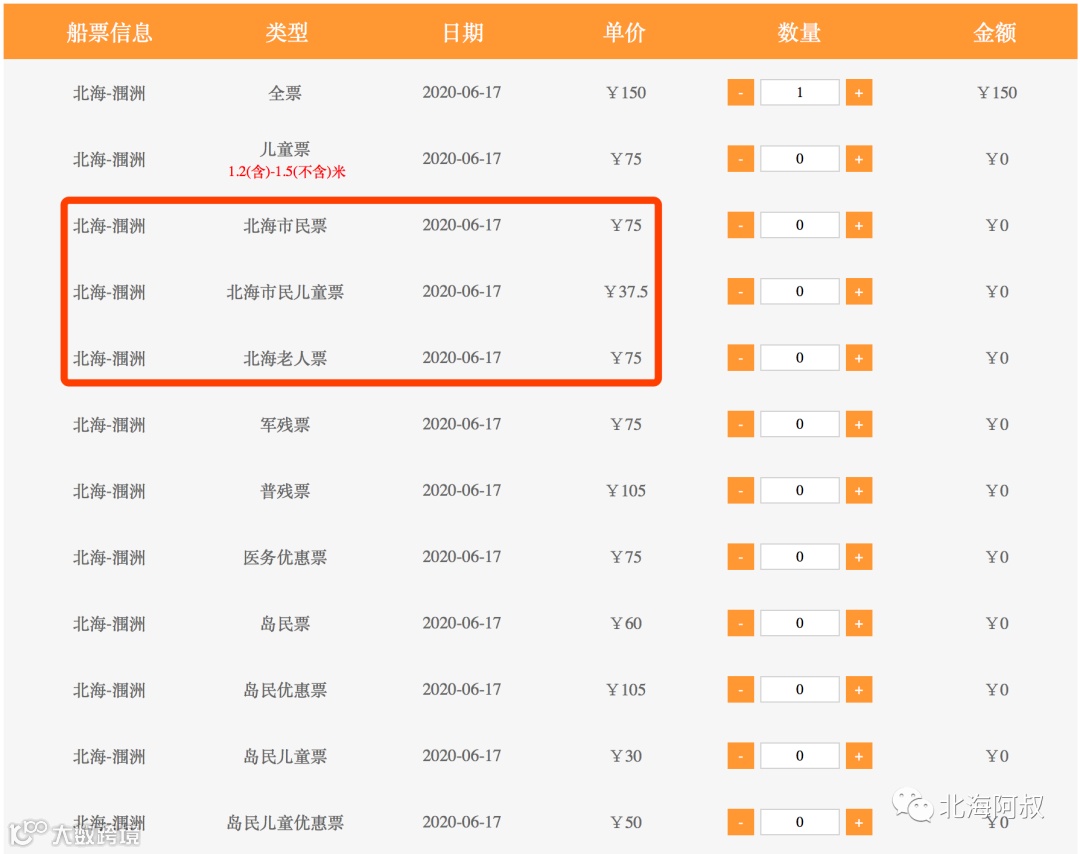Select the ¥37.5 unit price

pyautogui.click(x=626, y=292)
